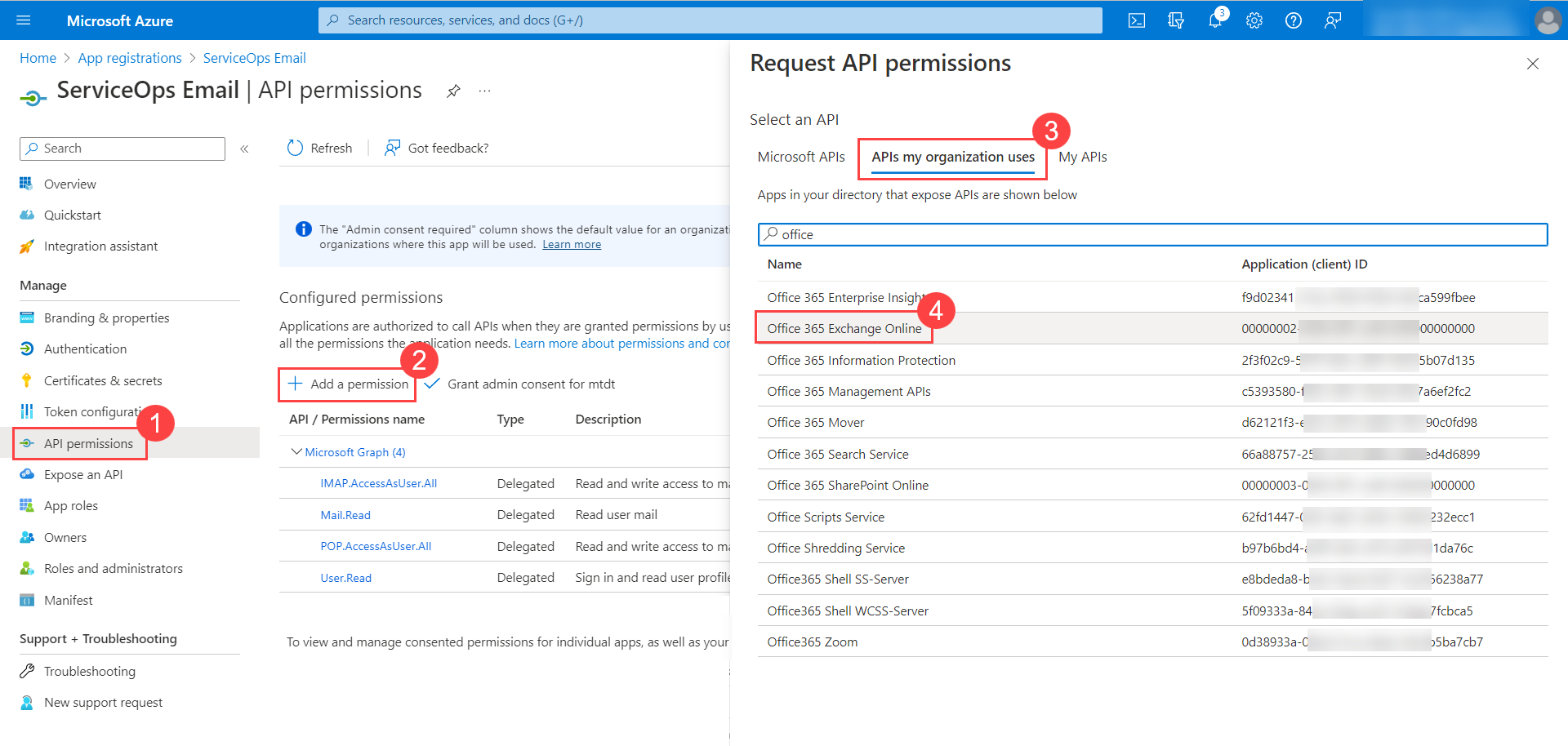Open the Cloud Shell terminal icon
This screenshot has width=1568, height=746.
point(1136,20)
